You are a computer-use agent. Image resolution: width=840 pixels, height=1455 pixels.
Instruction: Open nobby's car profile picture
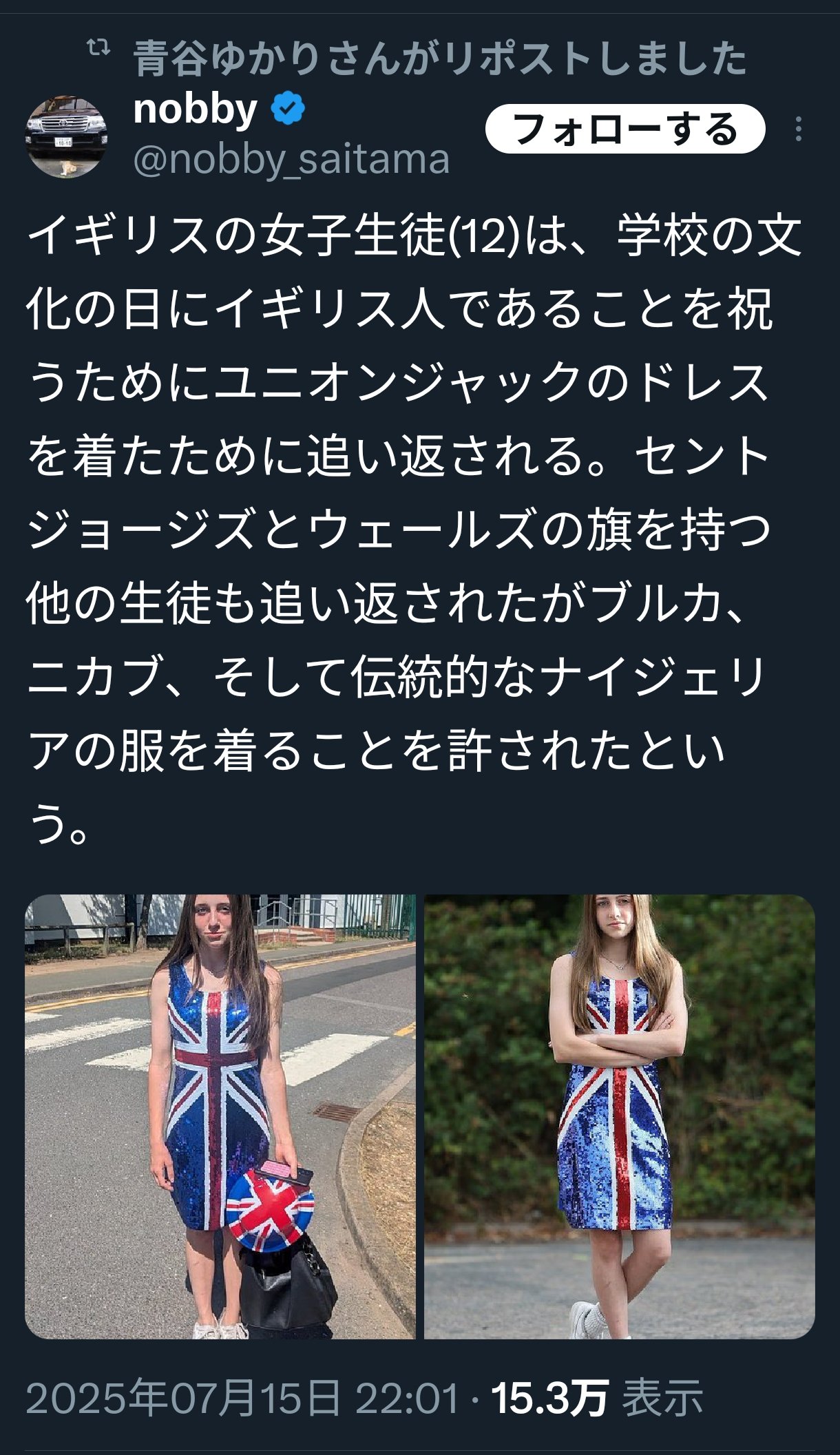(66, 137)
